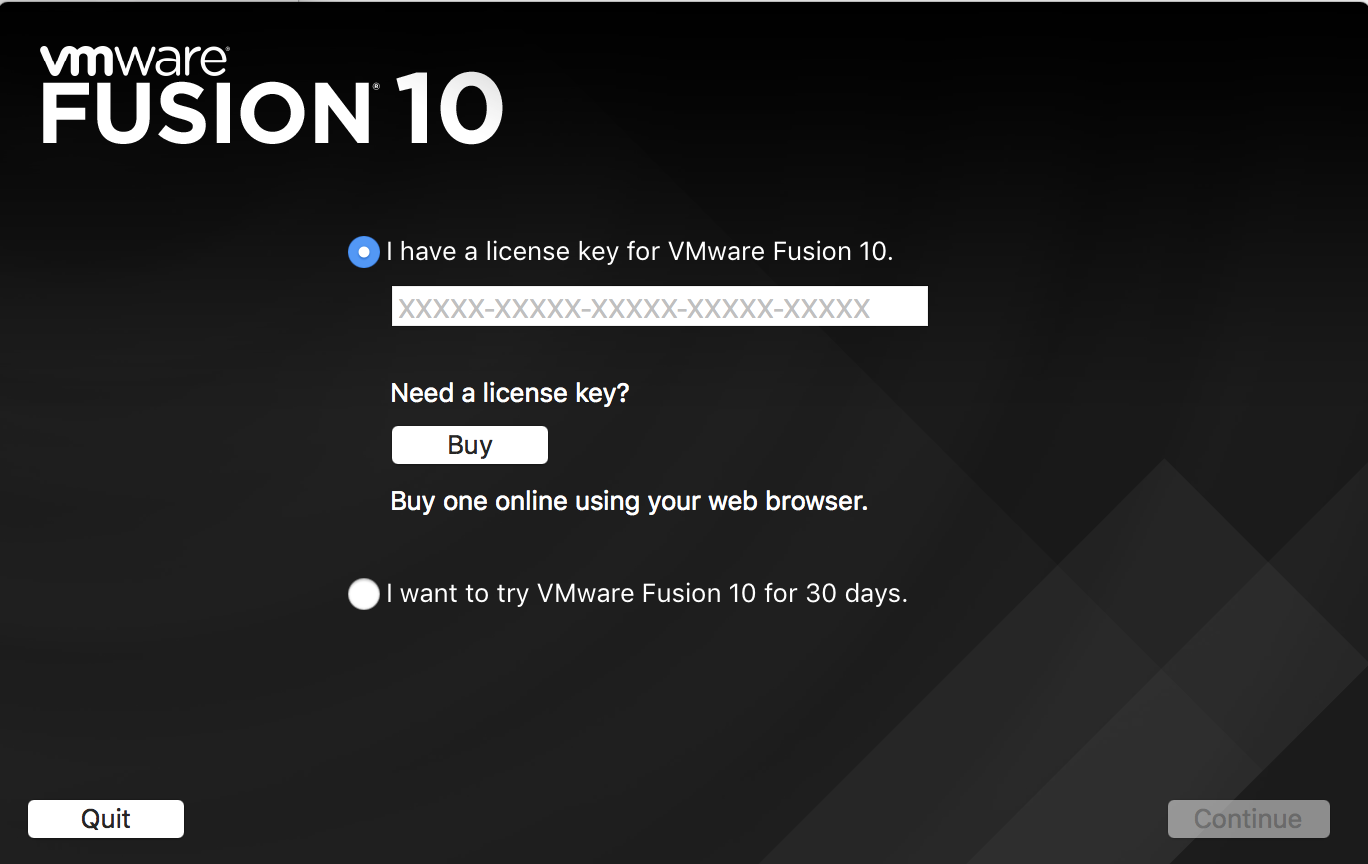Click the vmware wordmark in the logo
This screenshot has width=1368, height=864.
(x=135, y=62)
